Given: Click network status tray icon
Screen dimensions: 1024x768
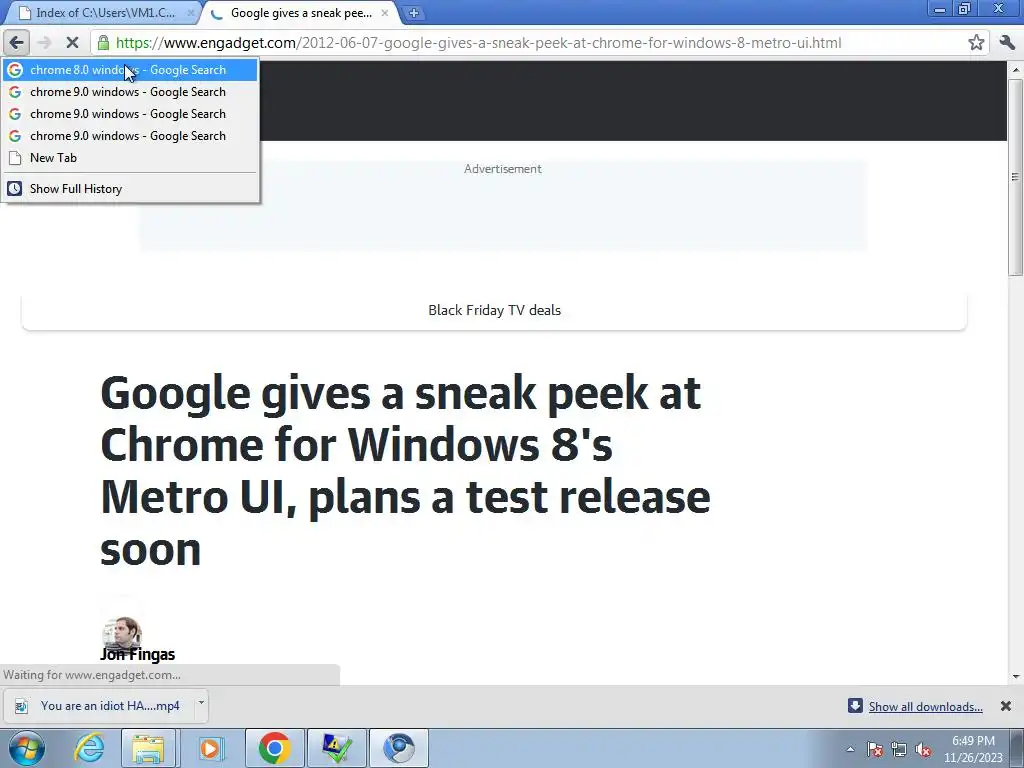Looking at the screenshot, I should 899,749.
